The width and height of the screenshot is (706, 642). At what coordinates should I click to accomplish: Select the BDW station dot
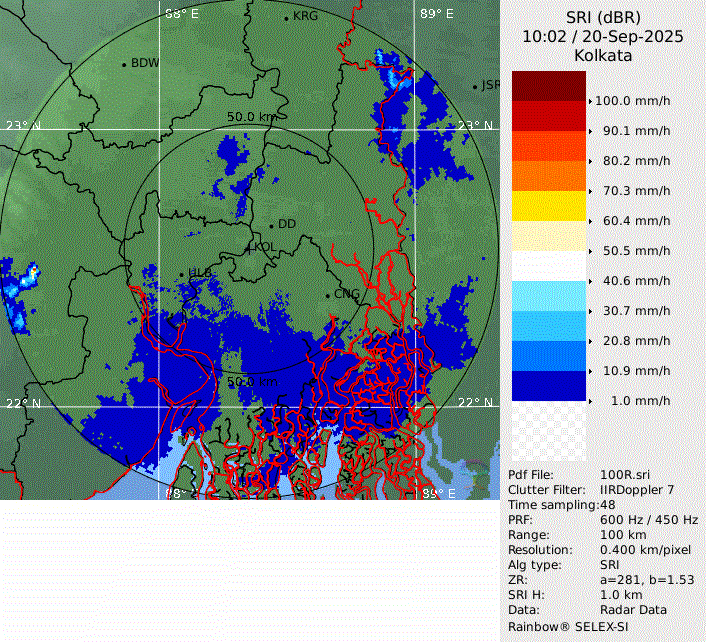124,64
